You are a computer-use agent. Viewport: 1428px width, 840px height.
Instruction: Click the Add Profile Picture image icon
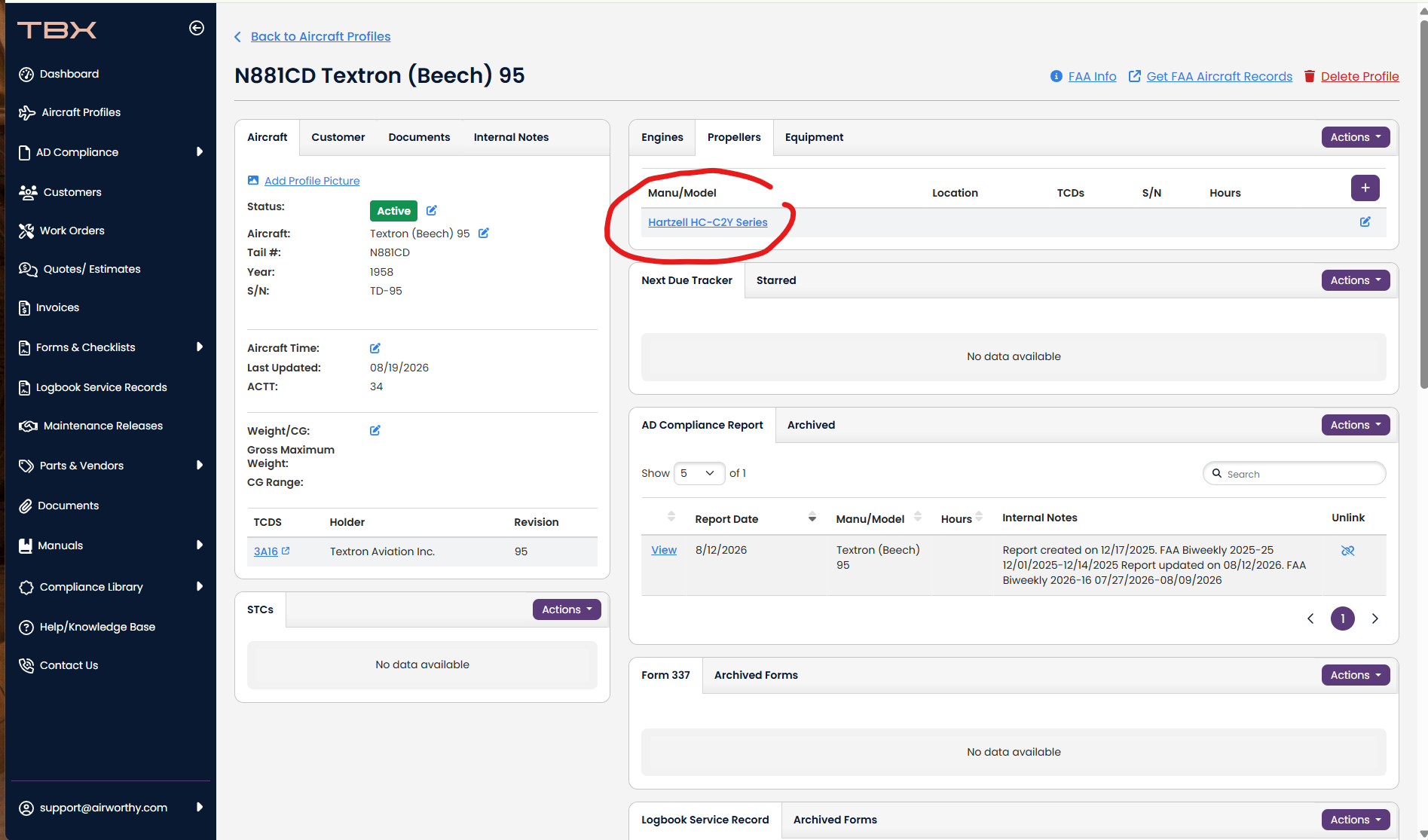253,180
